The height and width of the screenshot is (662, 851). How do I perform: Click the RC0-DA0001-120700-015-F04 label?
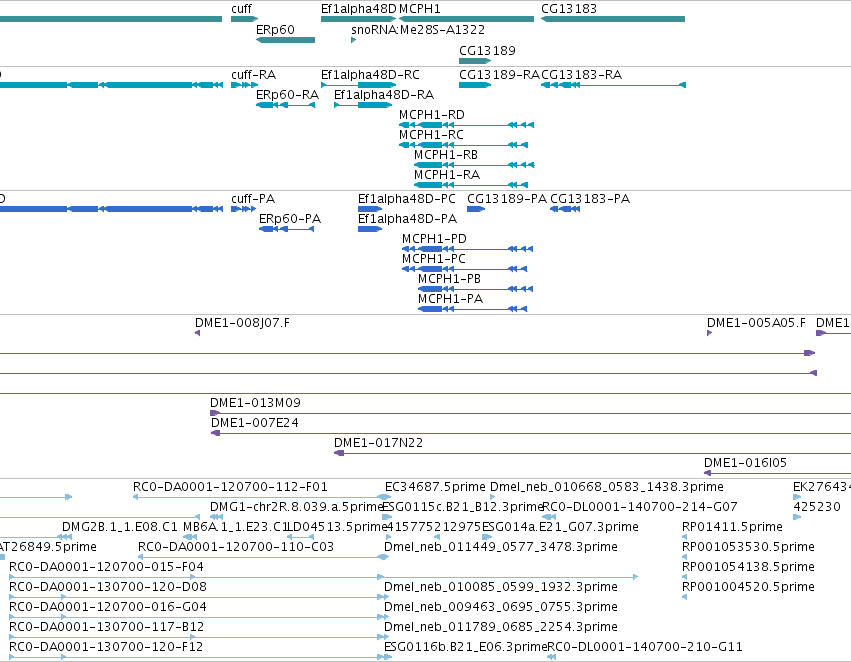[x=106, y=568]
